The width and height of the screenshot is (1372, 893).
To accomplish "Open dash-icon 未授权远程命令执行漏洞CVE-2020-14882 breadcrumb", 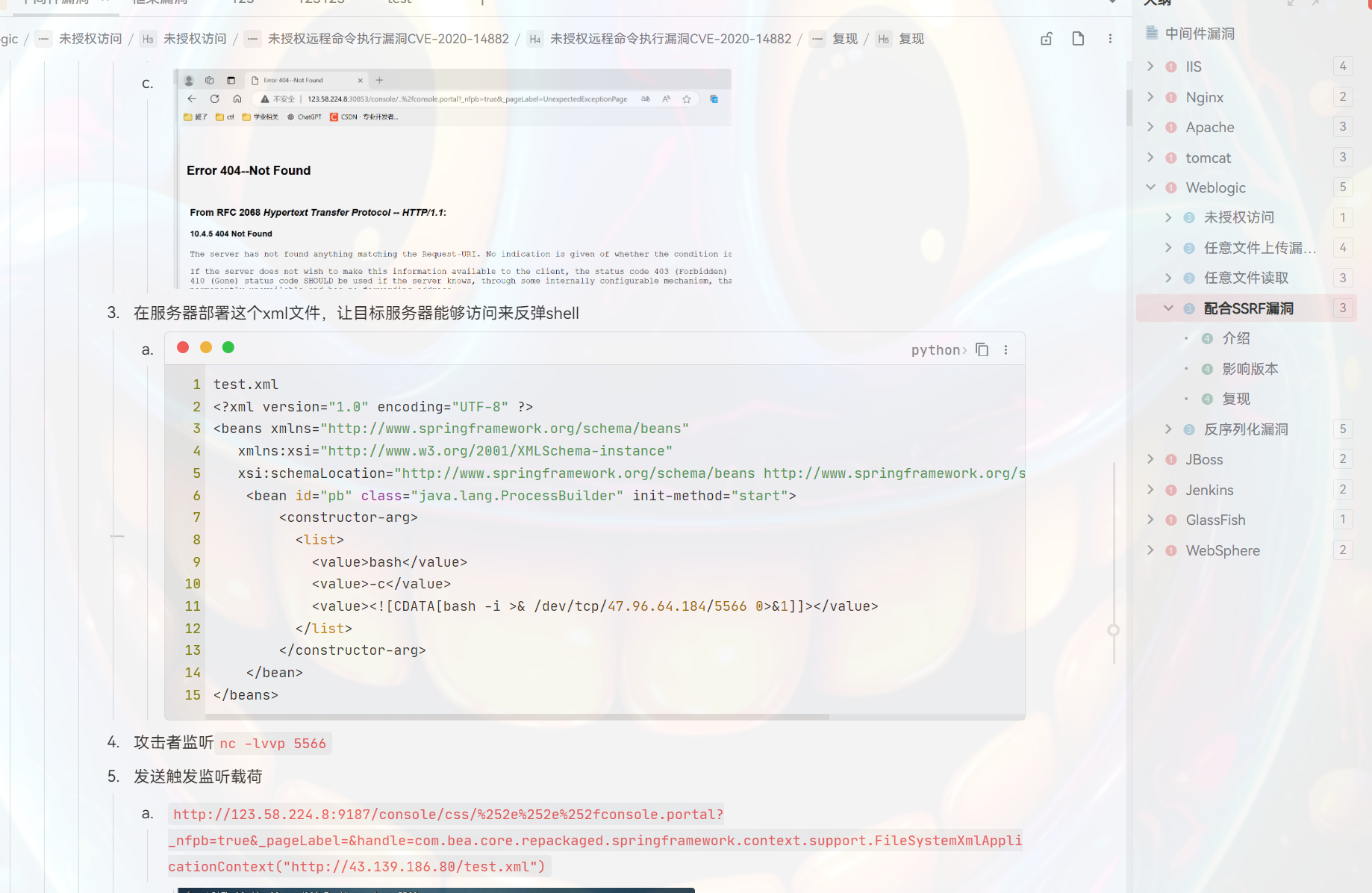I will 378,39.
